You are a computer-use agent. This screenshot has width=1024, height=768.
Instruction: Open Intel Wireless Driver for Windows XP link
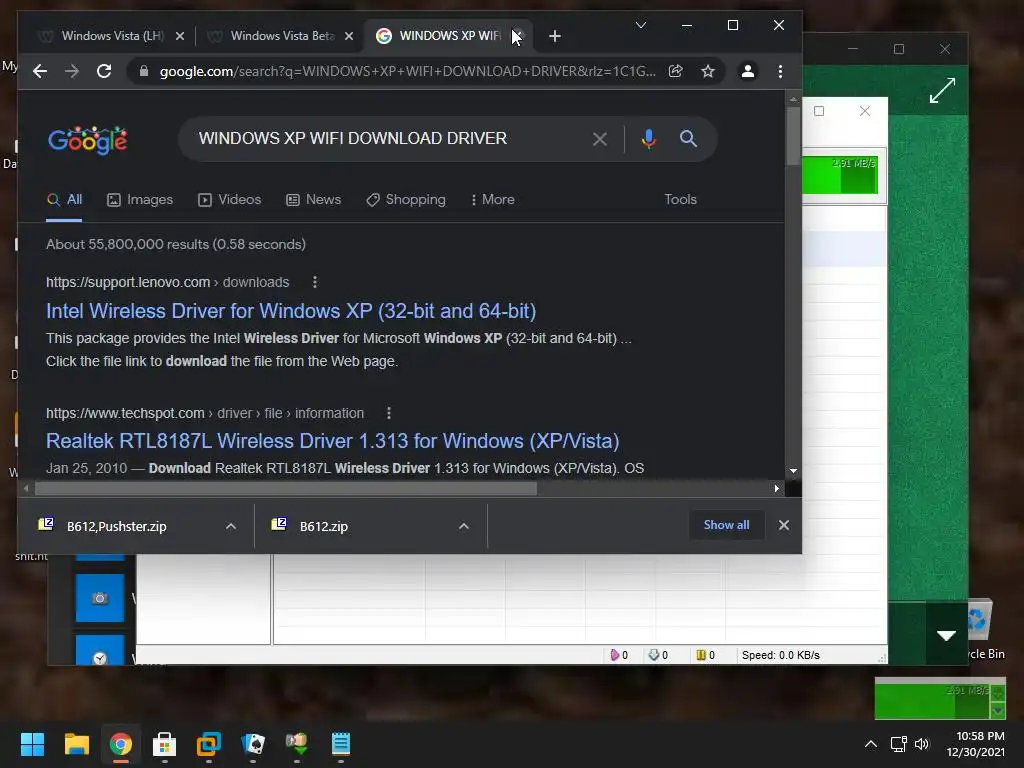click(x=291, y=311)
